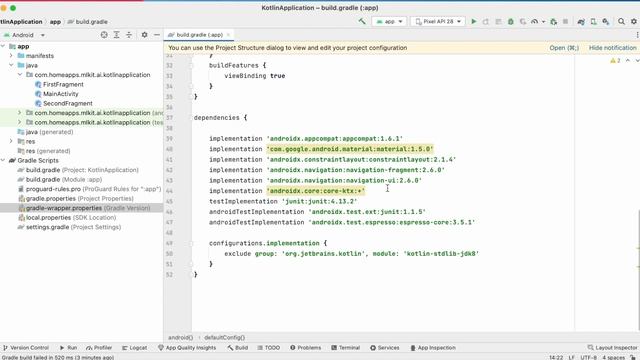Fold the configurations.implementation block at line 49
This screenshot has height=360, width=640.
coord(191,243)
